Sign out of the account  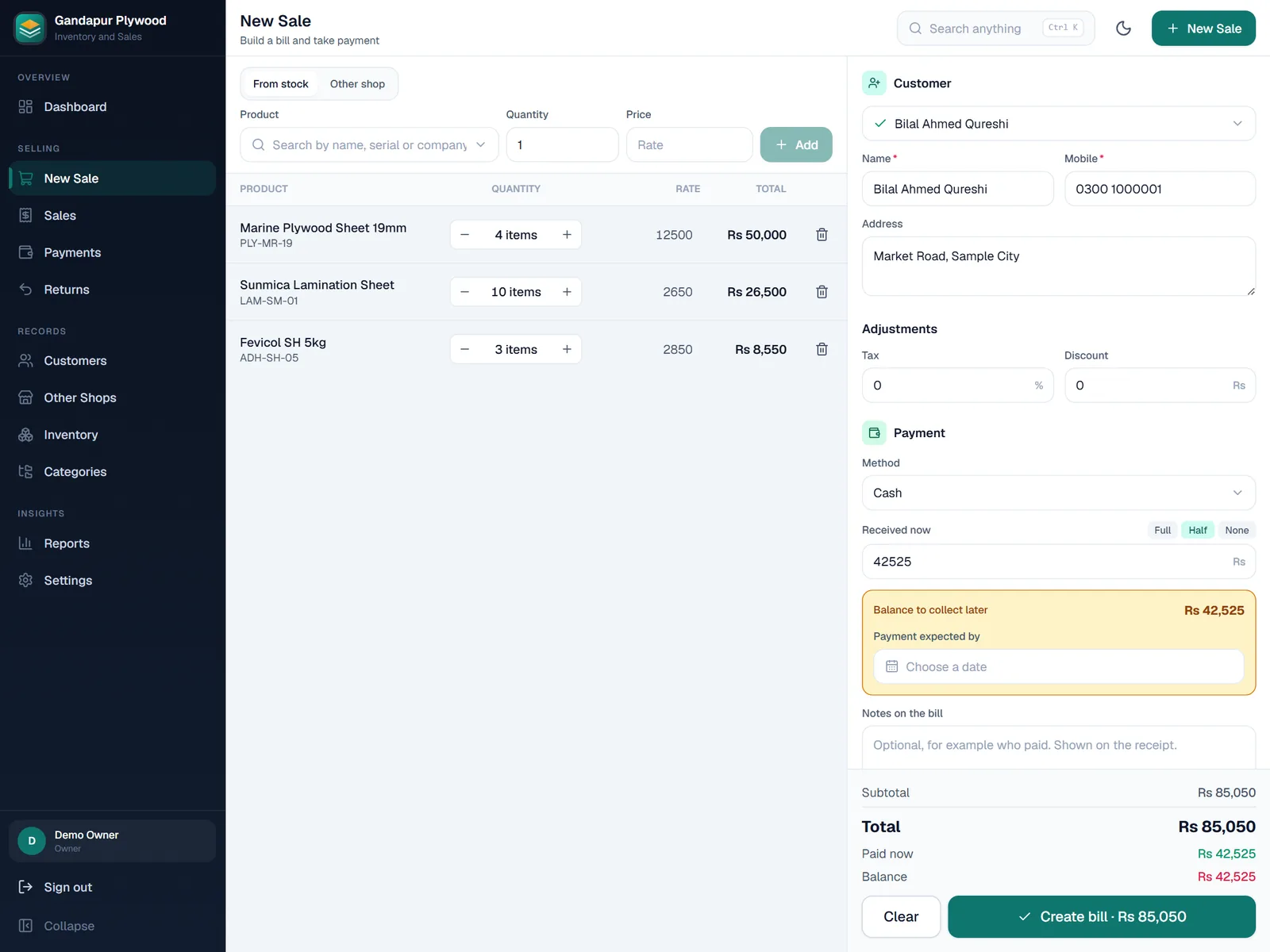(x=112, y=887)
